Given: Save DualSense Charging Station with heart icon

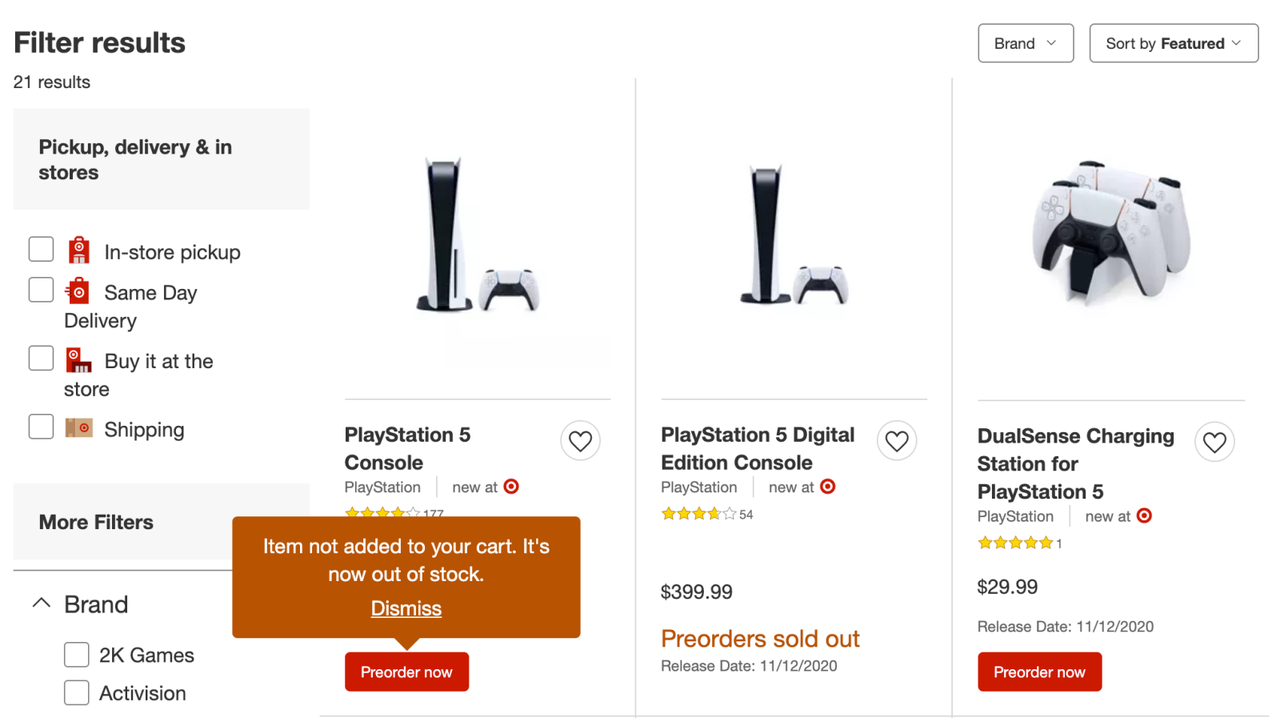Looking at the screenshot, I should point(1214,442).
